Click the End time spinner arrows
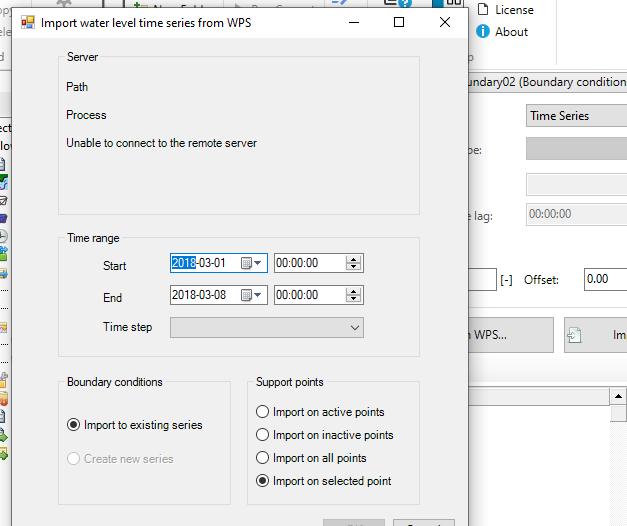This screenshot has height=526, width=627. coord(353,295)
